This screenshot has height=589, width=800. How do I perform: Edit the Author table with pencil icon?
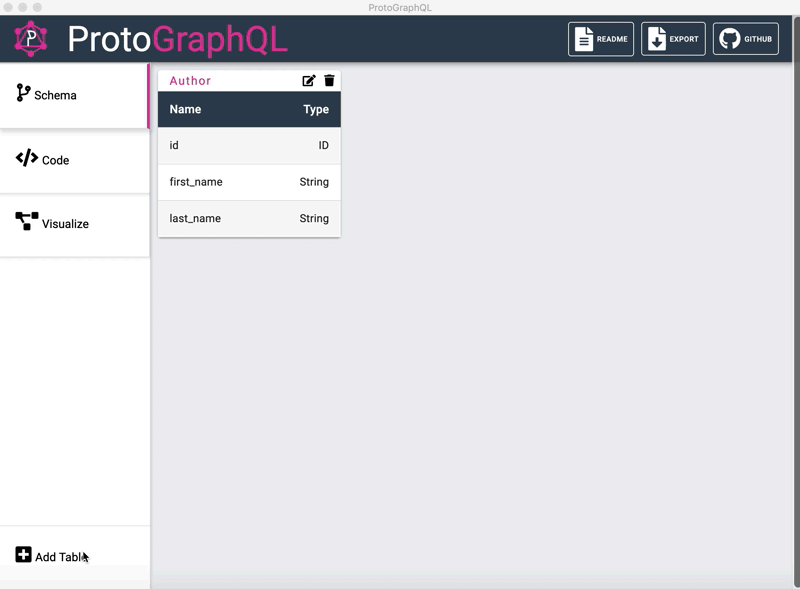pos(309,81)
